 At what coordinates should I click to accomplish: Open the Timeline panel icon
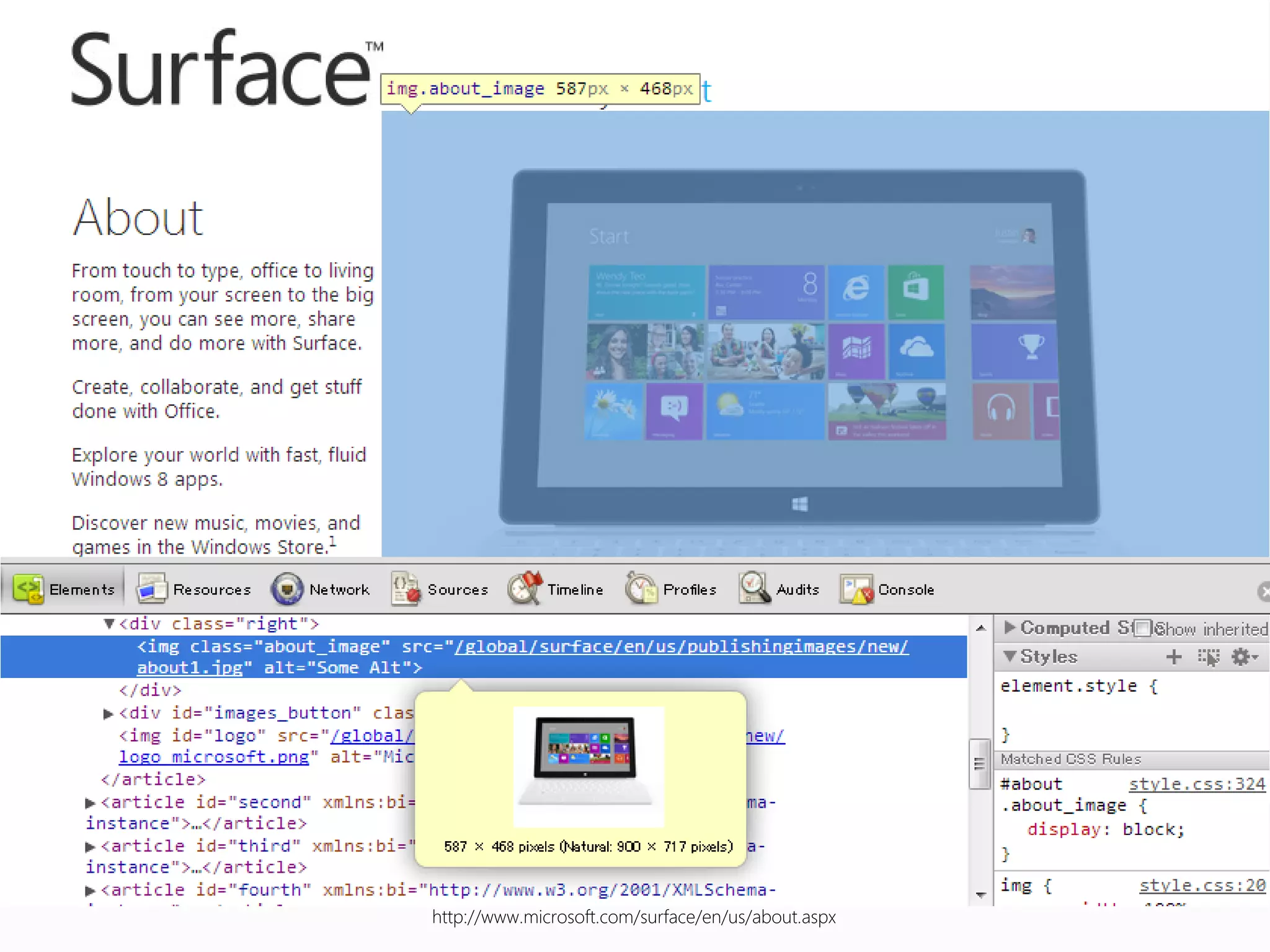tap(525, 588)
